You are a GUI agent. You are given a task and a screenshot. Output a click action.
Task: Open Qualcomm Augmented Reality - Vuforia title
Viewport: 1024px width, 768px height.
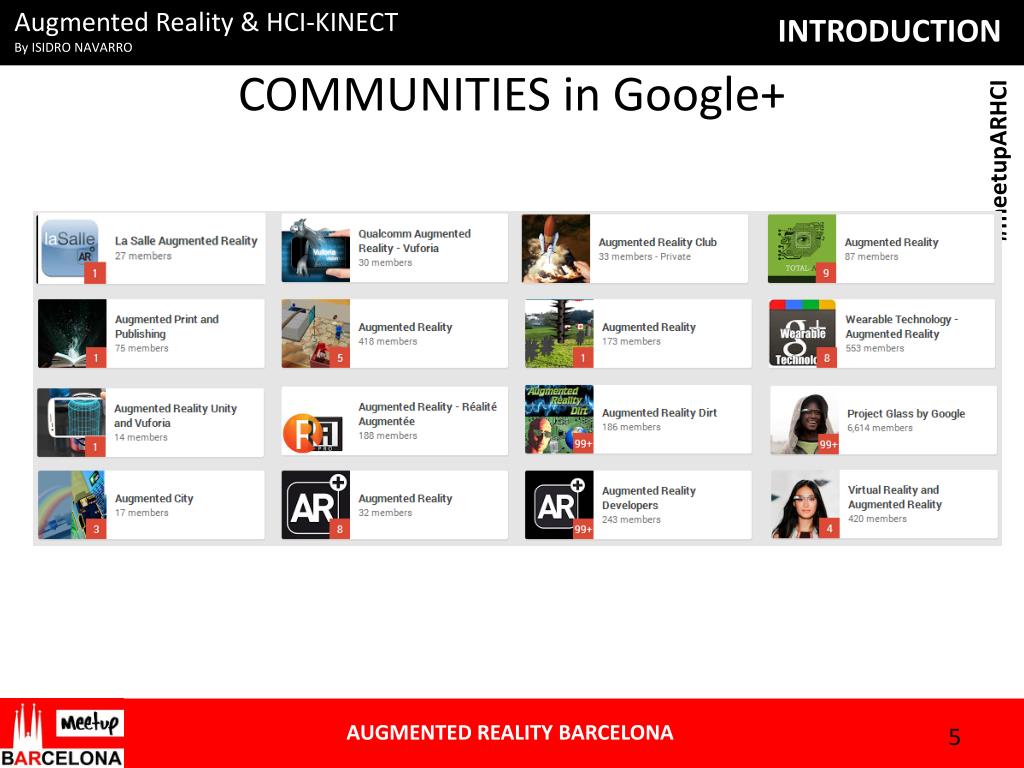tap(414, 241)
